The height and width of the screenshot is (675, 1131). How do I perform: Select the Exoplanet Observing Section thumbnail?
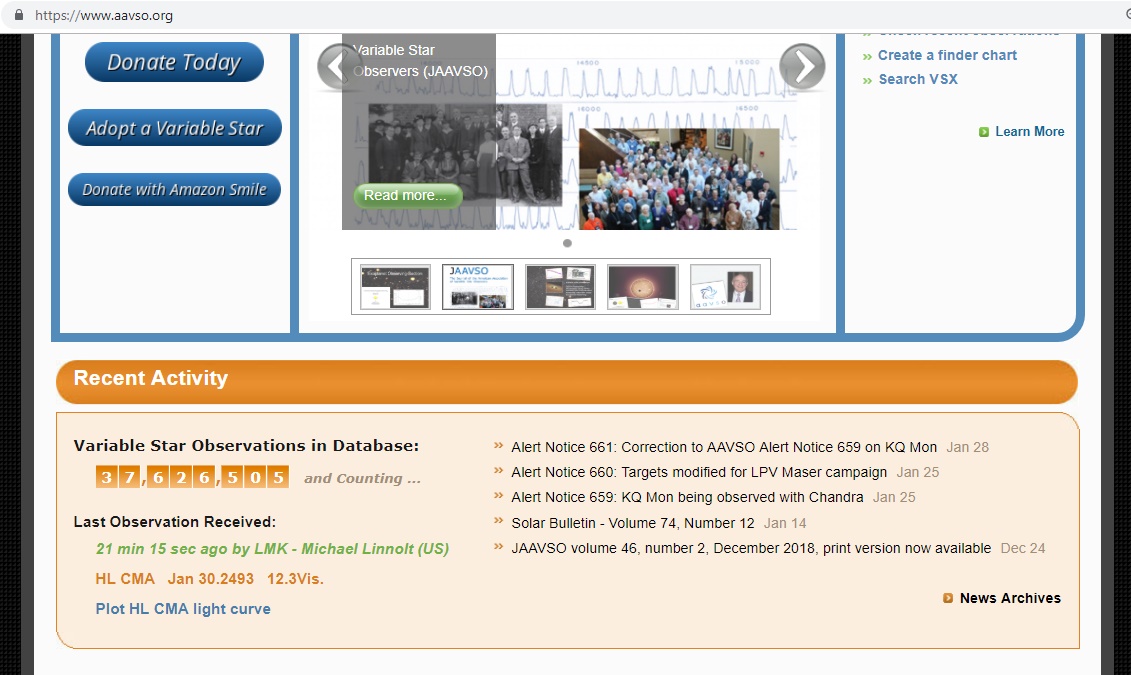coord(396,287)
